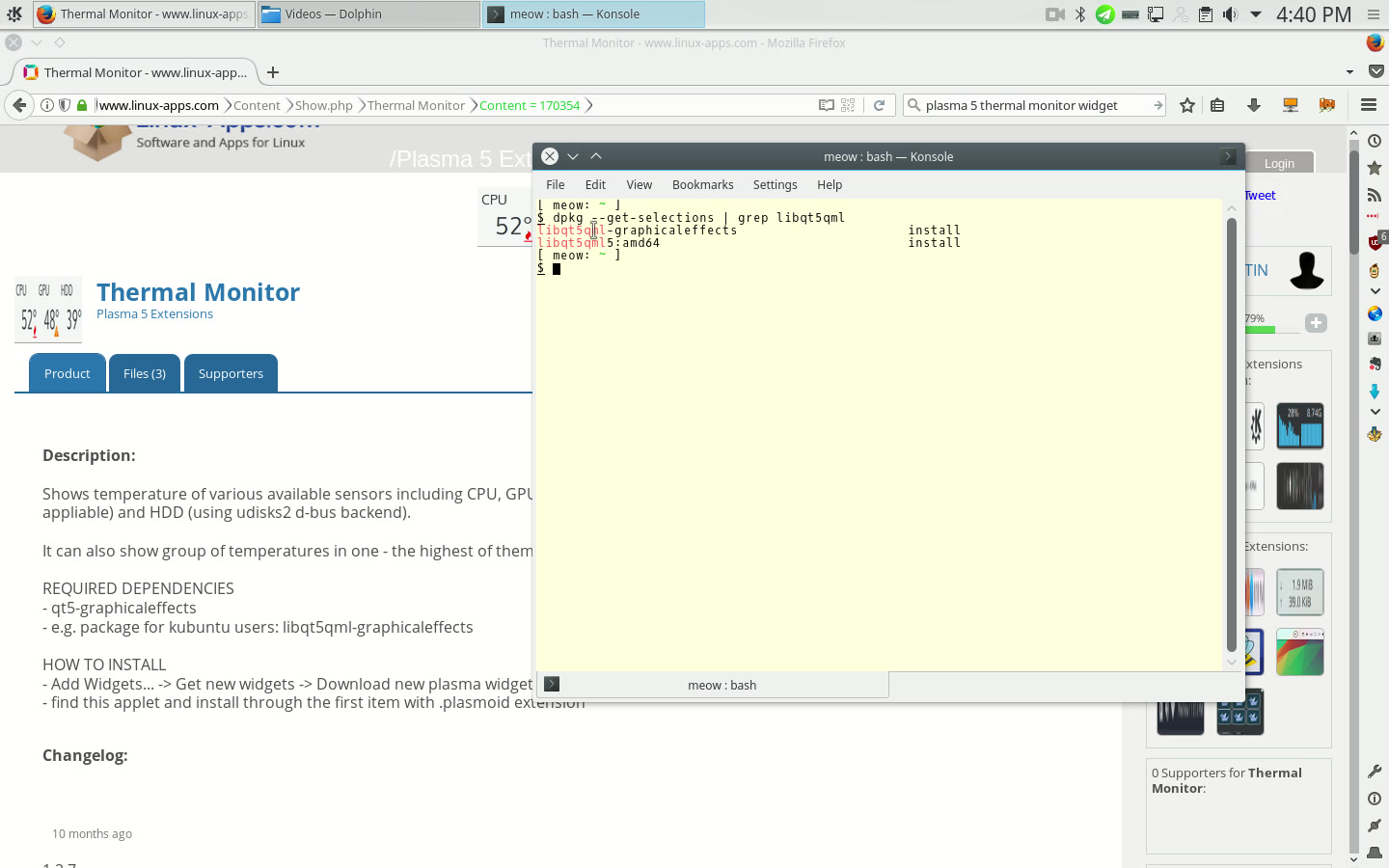The height and width of the screenshot is (868, 1389).
Task: Open the list all tabs dropdown
Action: [x=1349, y=72]
